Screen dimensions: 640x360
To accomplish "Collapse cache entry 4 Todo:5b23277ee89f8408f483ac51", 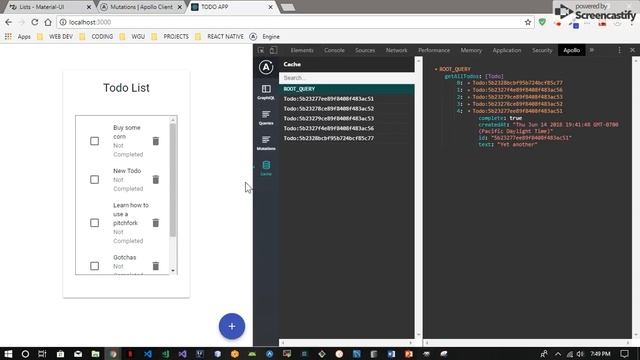I will (x=469, y=111).
